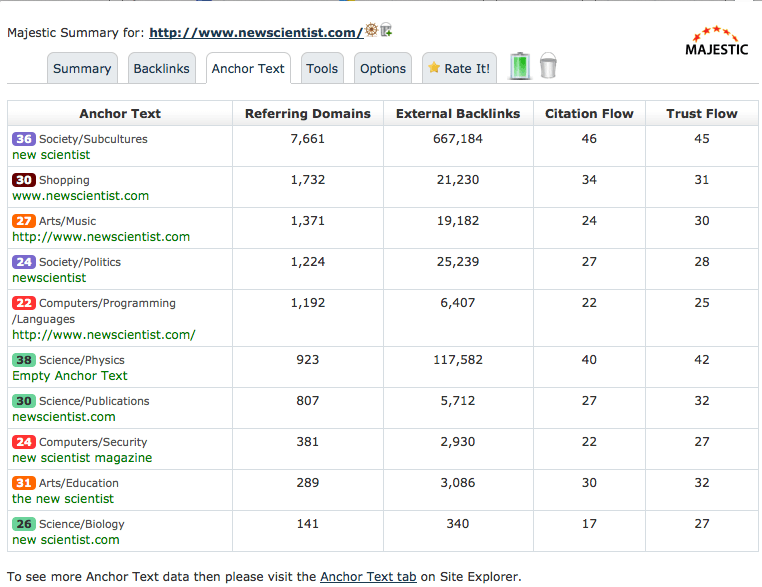
Task: Click the add-to-bucket icon beside the URL
Action: tap(386, 30)
